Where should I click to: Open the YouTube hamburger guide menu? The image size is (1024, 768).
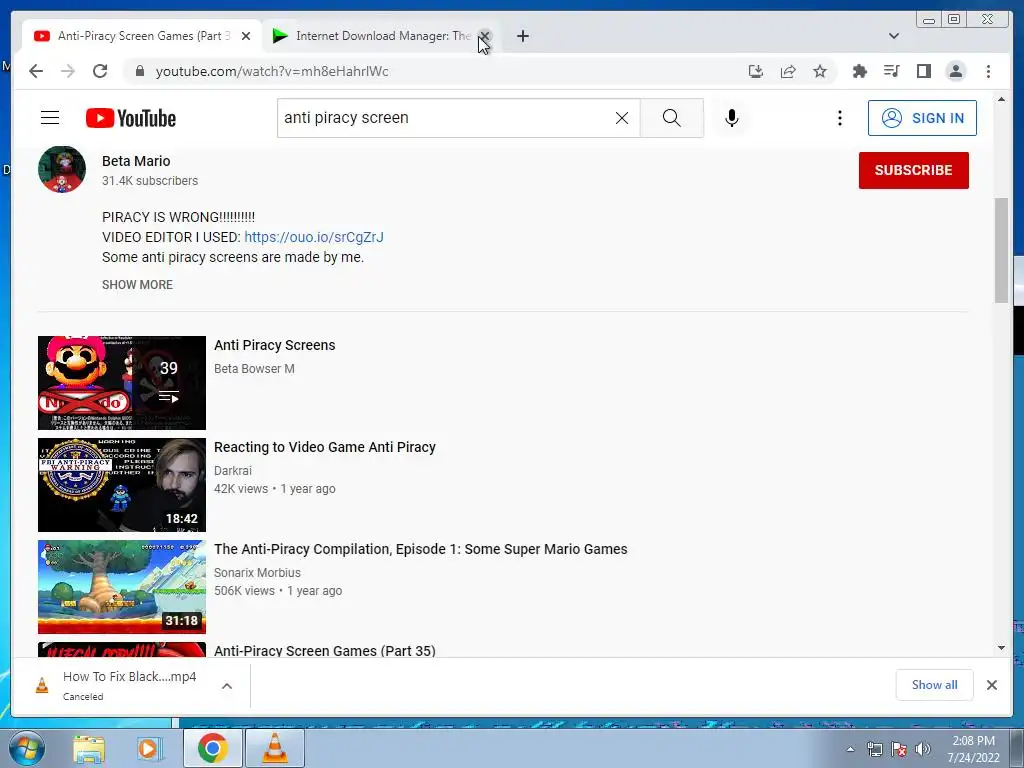click(50, 118)
